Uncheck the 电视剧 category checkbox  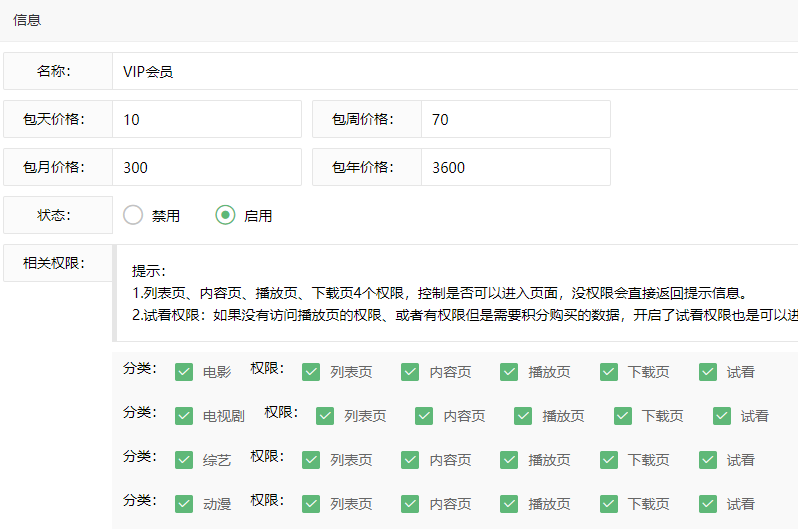[184, 416]
